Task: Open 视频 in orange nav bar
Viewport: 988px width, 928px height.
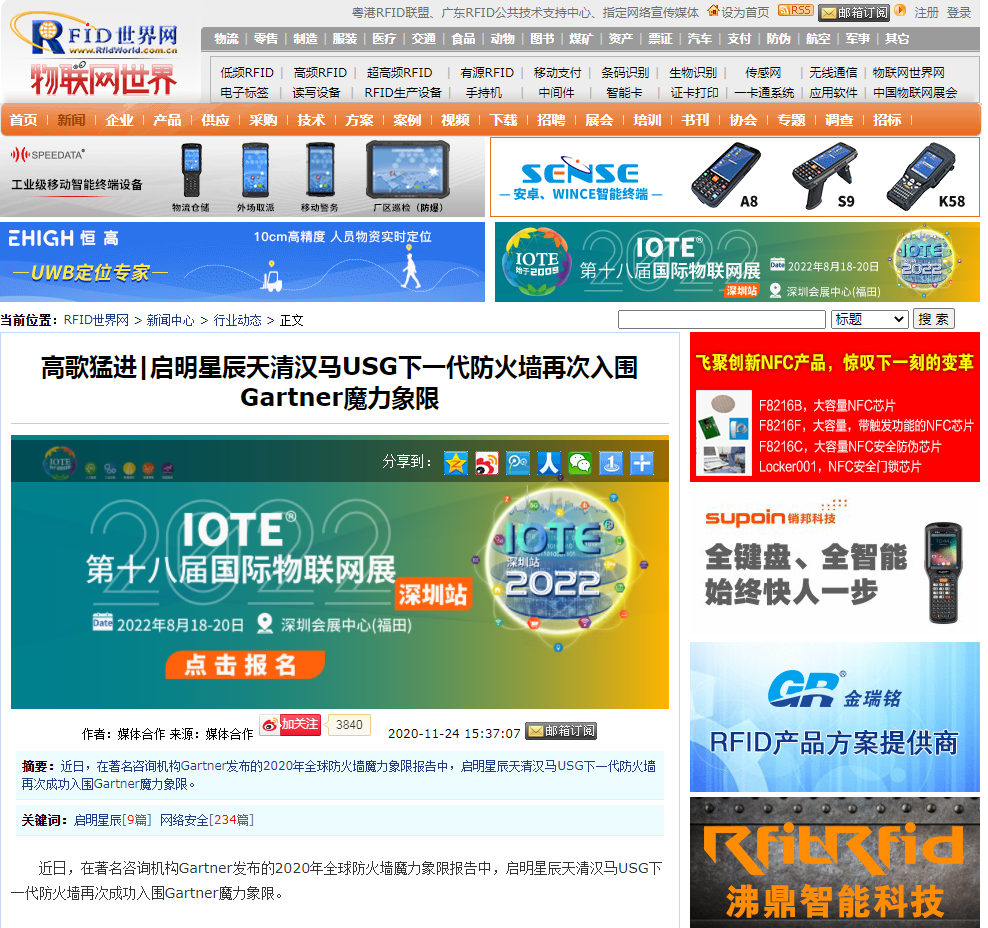Action: [x=455, y=120]
